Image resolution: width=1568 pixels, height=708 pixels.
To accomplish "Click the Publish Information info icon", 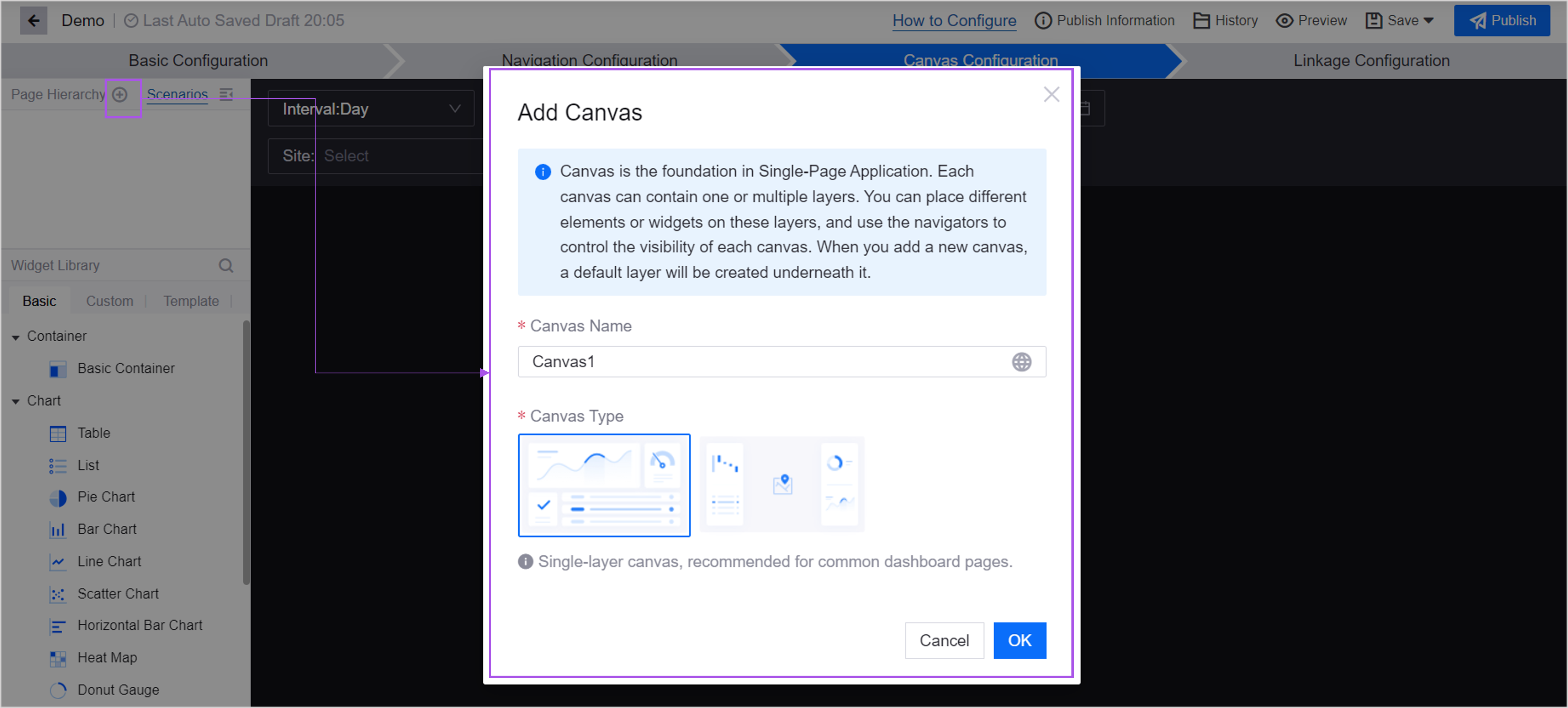I will click(x=1042, y=21).
